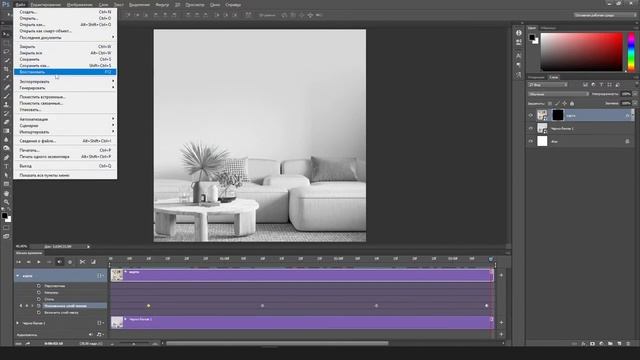The width and height of the screenshot is (640, 360).
Task: Select the Gradient tool
Action: [6, 131]
